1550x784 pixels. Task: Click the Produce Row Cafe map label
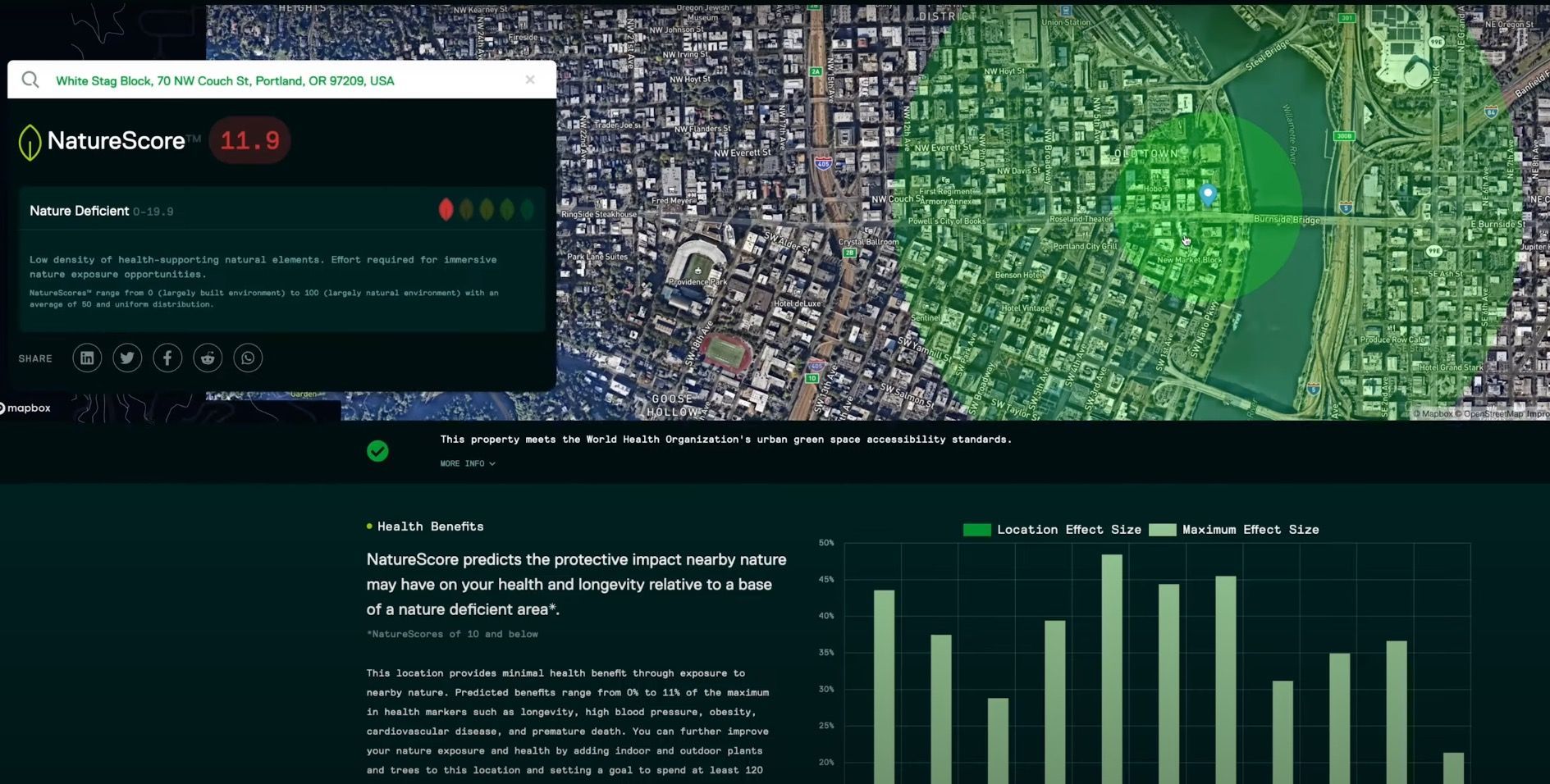(1392, 340)
